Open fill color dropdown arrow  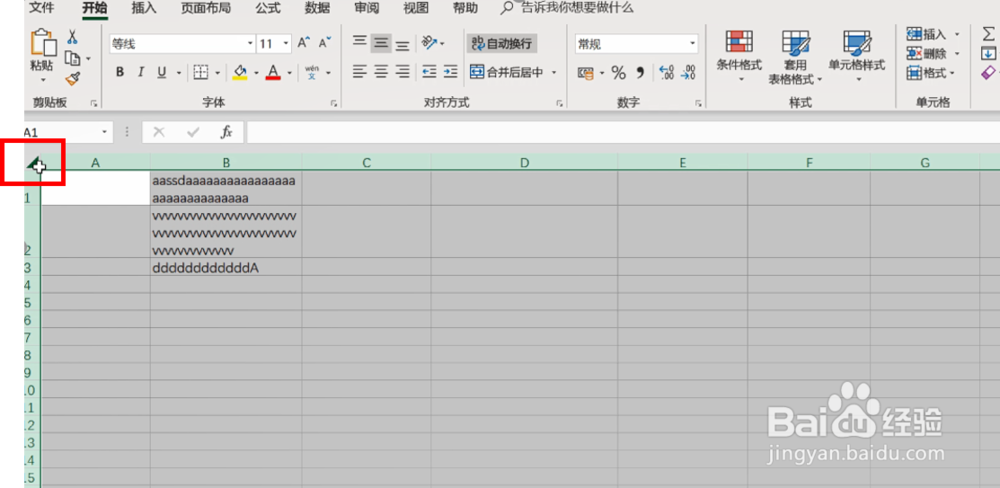tap(256, 73)
